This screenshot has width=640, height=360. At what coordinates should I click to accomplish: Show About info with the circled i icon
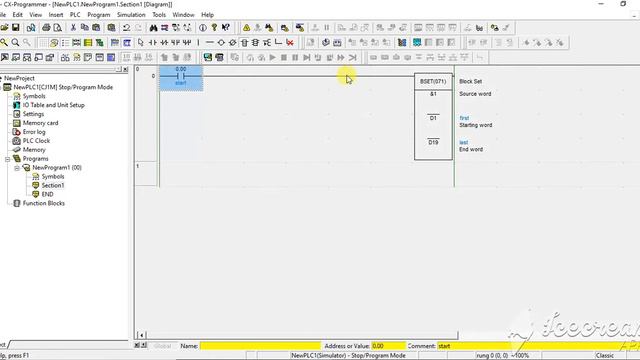click(203, 28)
